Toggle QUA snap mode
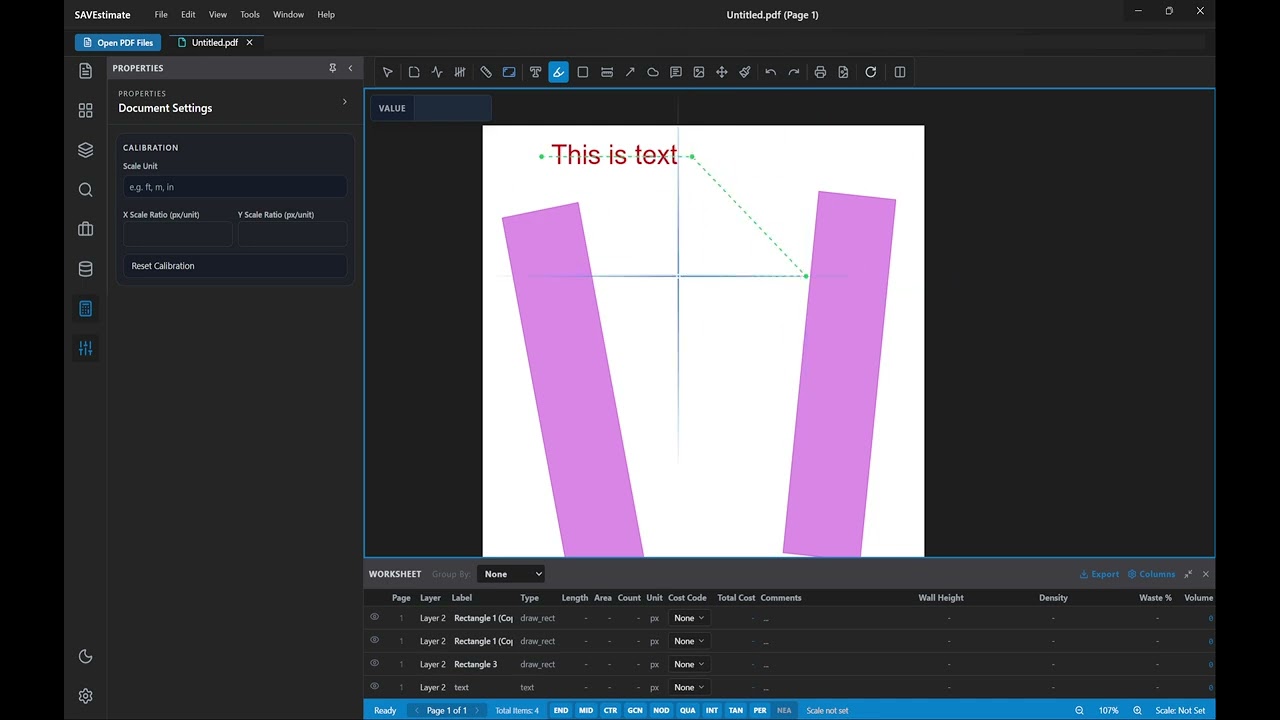Viewport: 1280px width, 720px height. [x=687, y=710]
